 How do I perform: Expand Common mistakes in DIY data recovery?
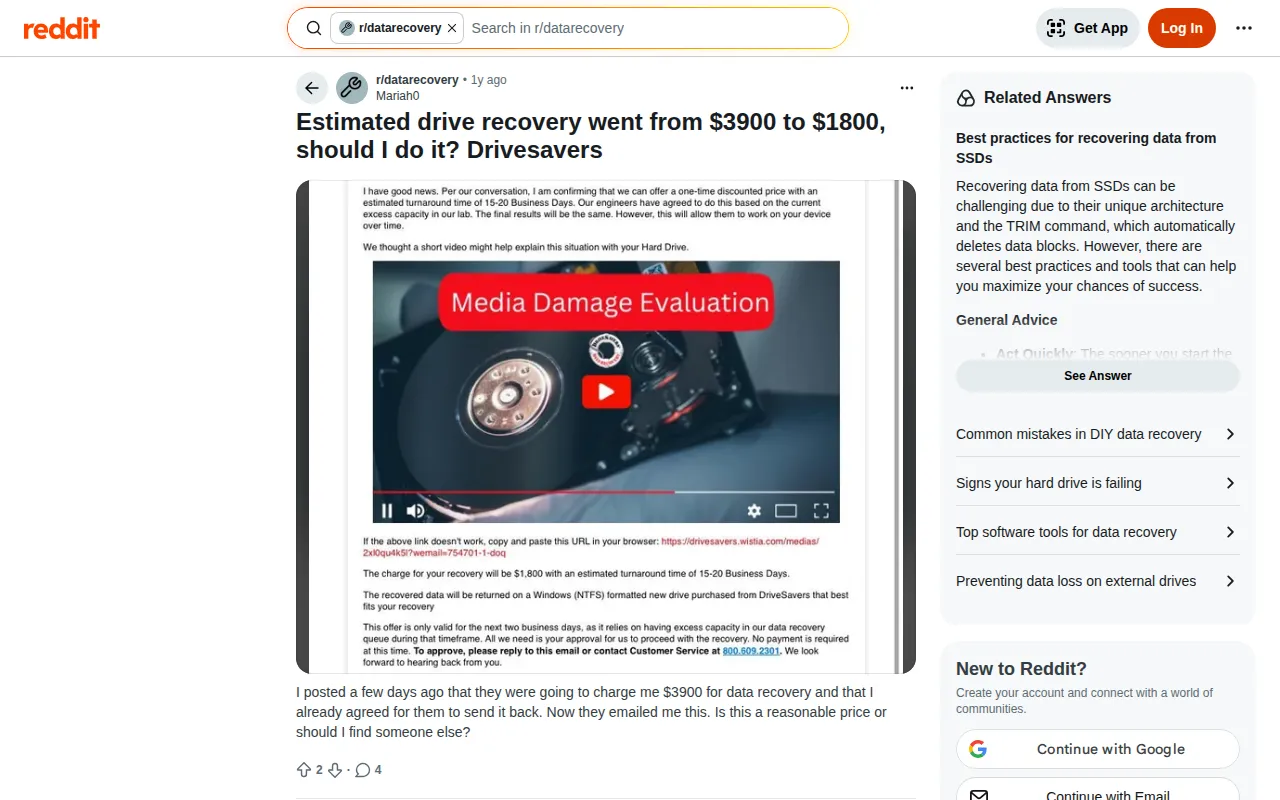click(1098, 434)
